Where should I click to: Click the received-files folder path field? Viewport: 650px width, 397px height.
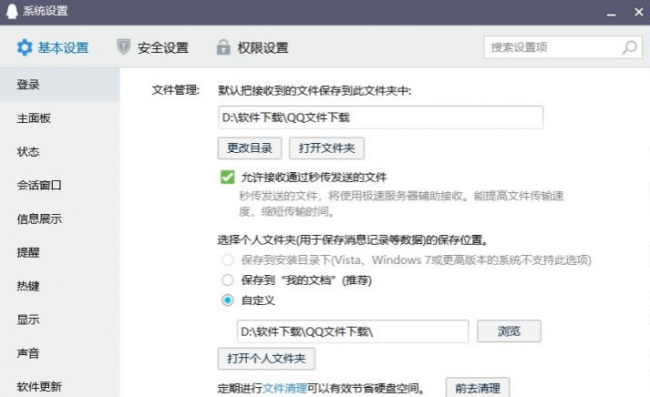click(381, 117)
